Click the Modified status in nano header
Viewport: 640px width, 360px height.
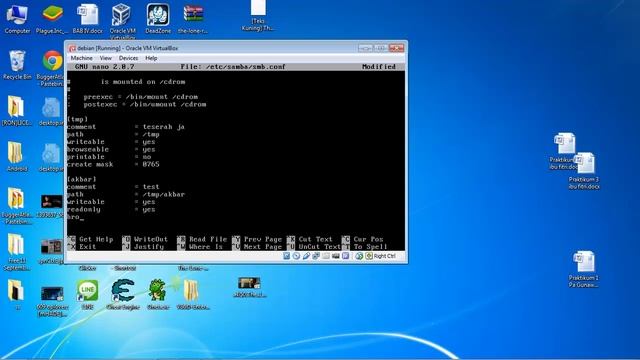click(379, 67)
